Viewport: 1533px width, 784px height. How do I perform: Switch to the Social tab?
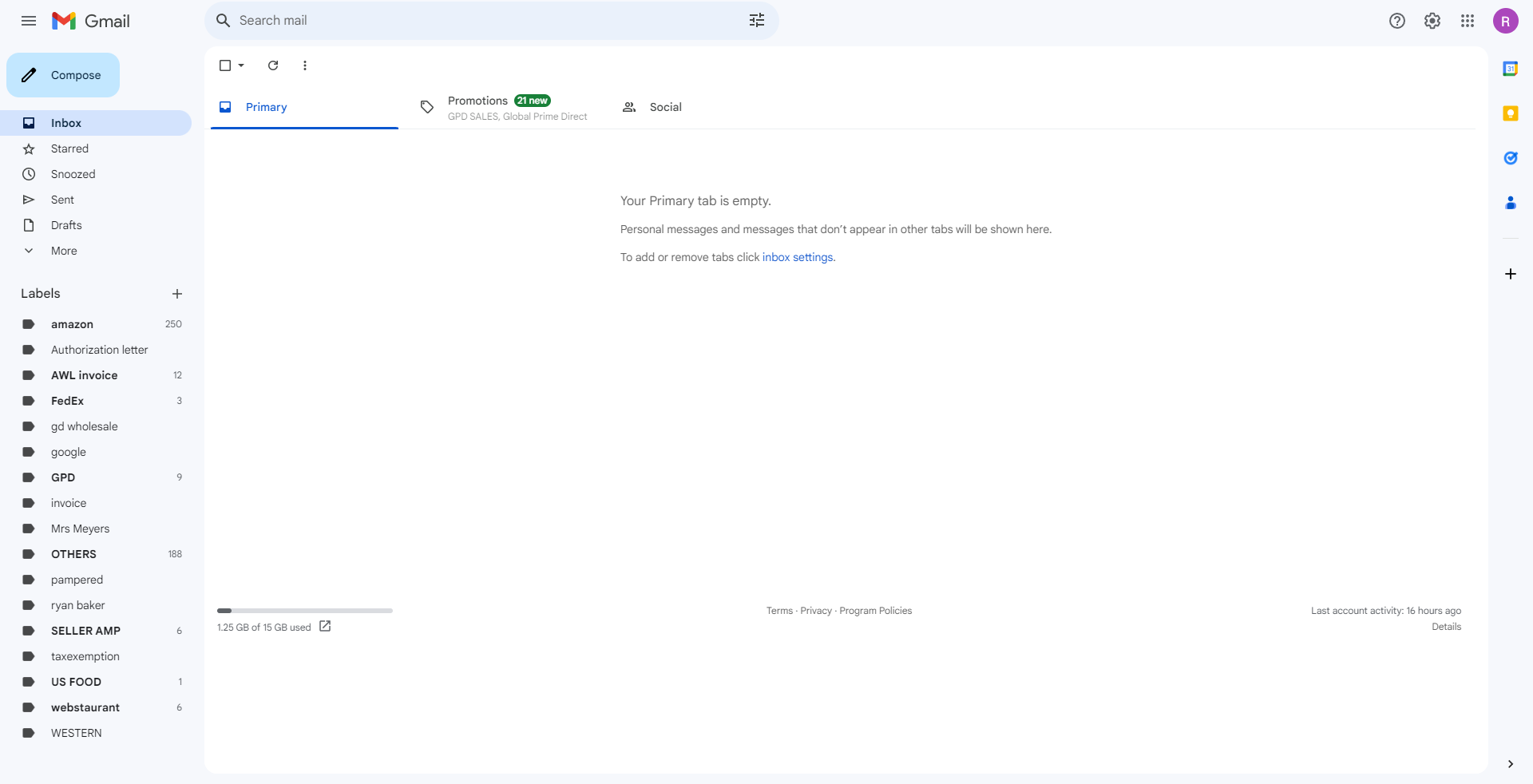pos(707,107)
